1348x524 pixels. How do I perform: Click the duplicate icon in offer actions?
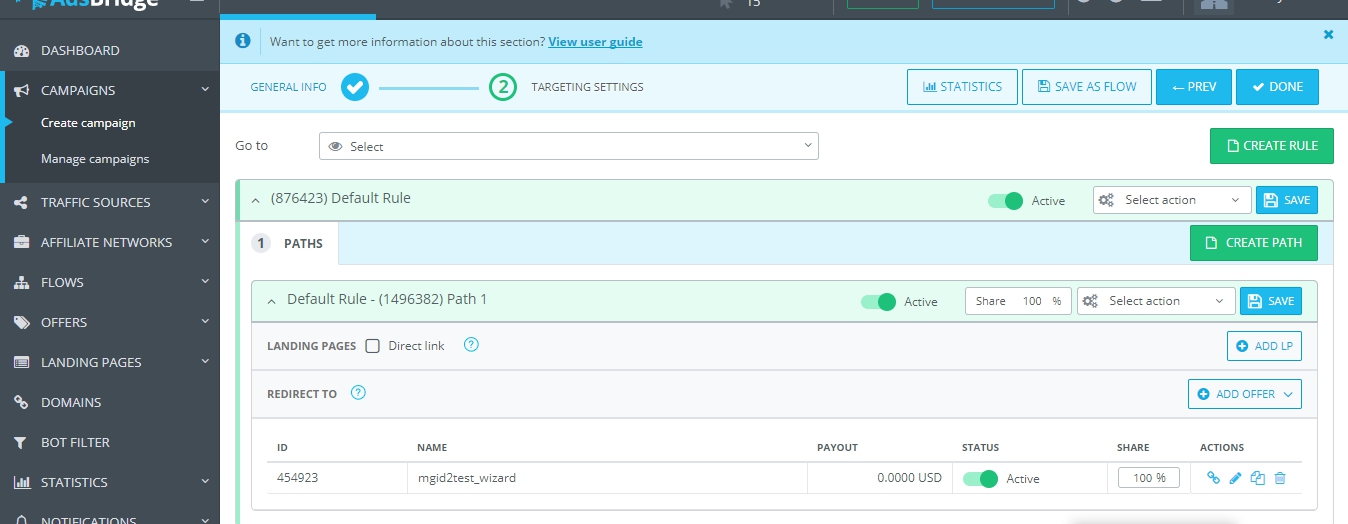pyautogui.click(x=1258, y=479)
